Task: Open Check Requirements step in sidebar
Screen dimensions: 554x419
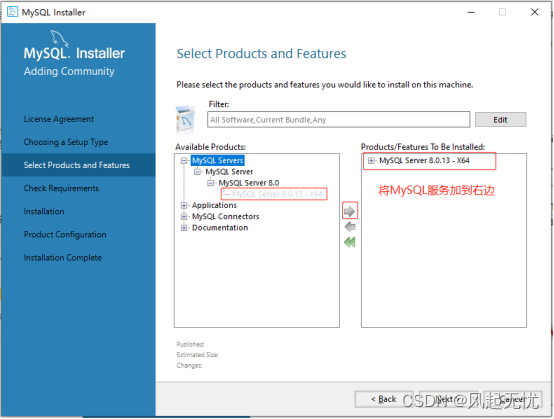Action: 61,188
